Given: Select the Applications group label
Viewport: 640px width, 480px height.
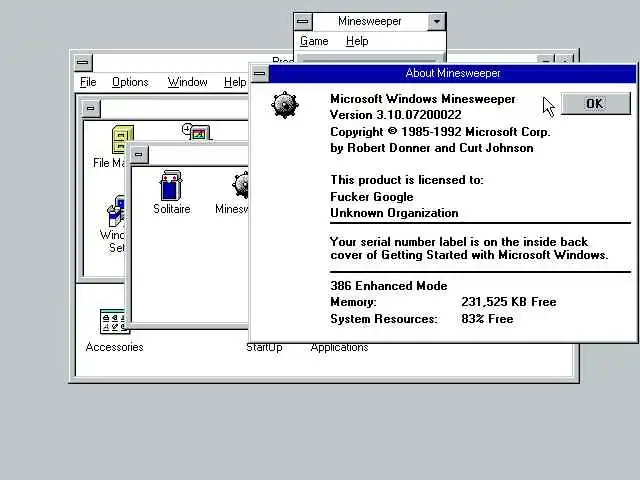Looking at the screenshot, I should coord(339,348).
